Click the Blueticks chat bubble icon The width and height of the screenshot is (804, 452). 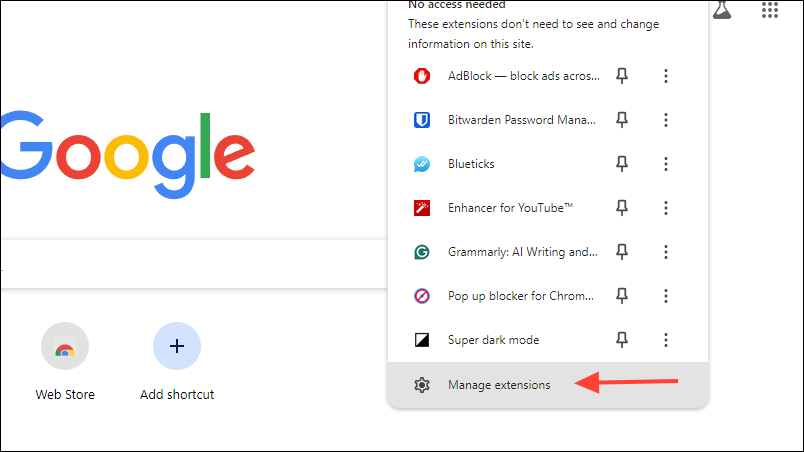pos(421,164)
